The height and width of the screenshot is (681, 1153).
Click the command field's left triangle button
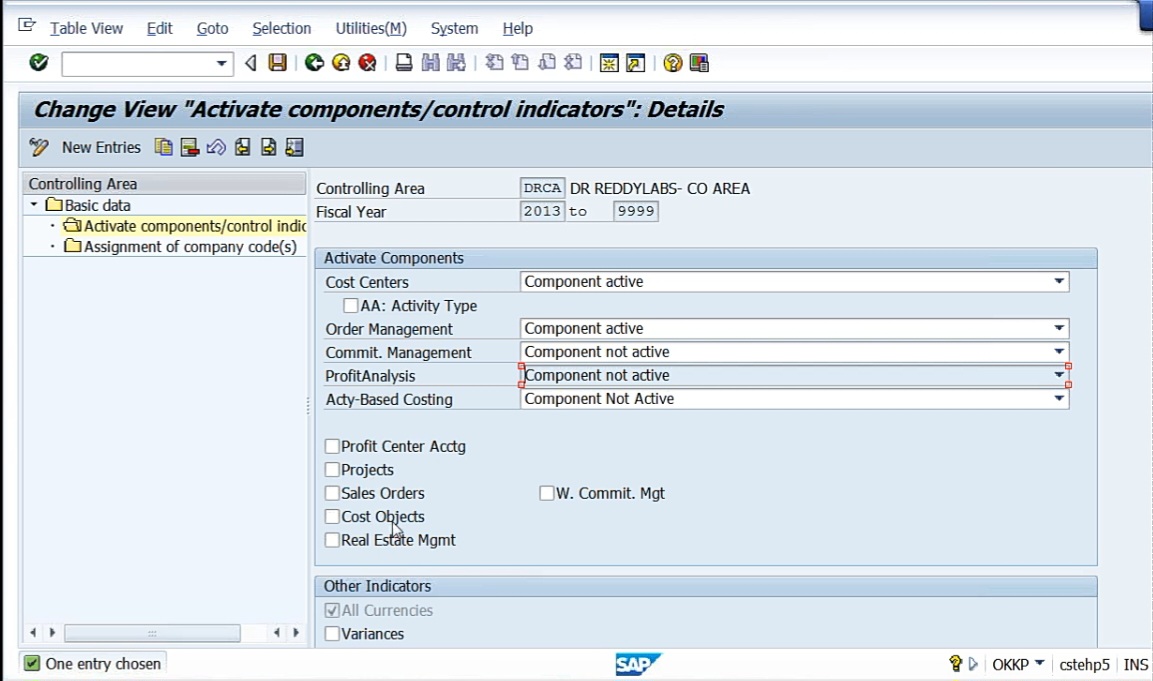[x=251, y=63]
